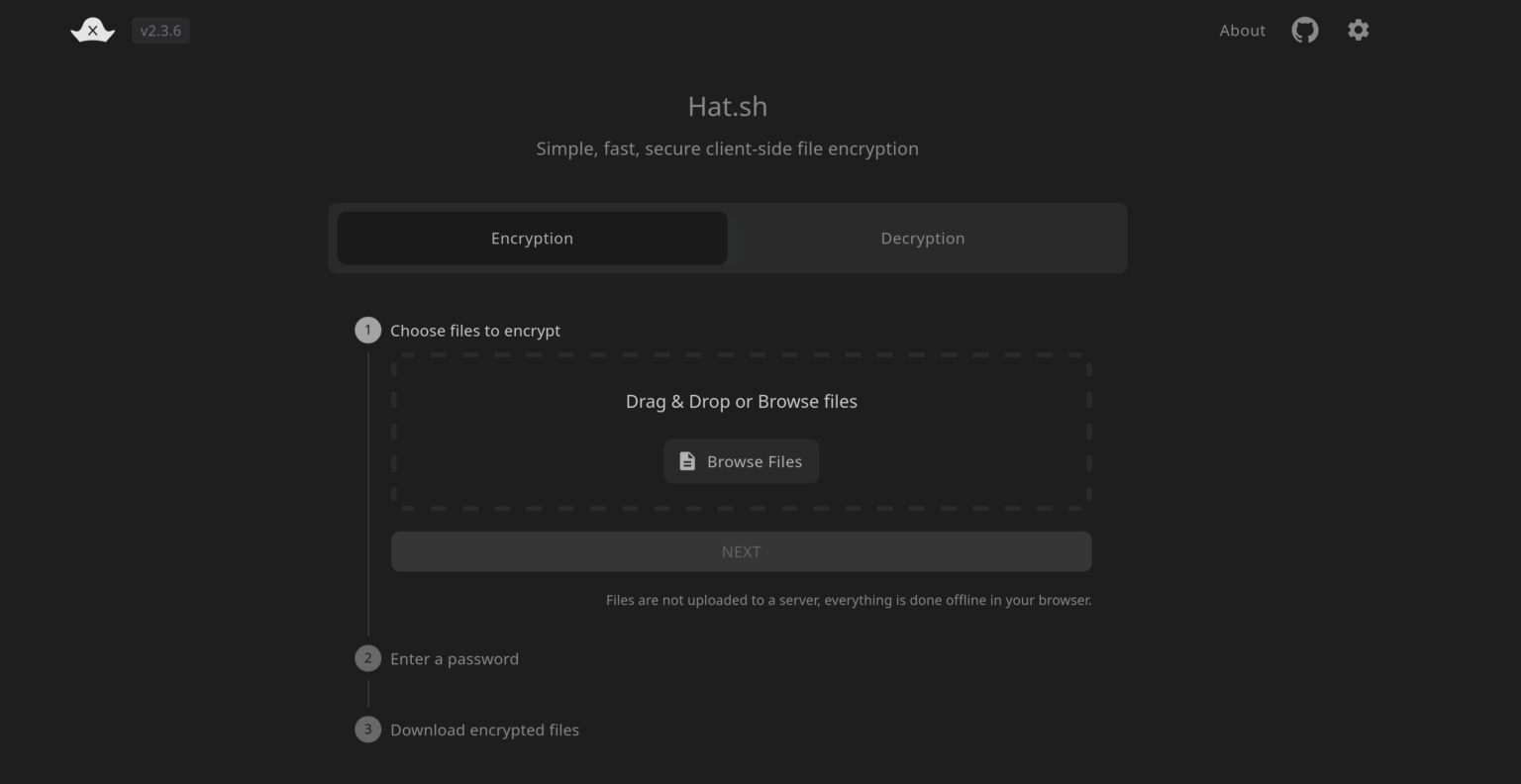Click the Drag & Drop file area
Screen dimensions: 1521x784
741,402
